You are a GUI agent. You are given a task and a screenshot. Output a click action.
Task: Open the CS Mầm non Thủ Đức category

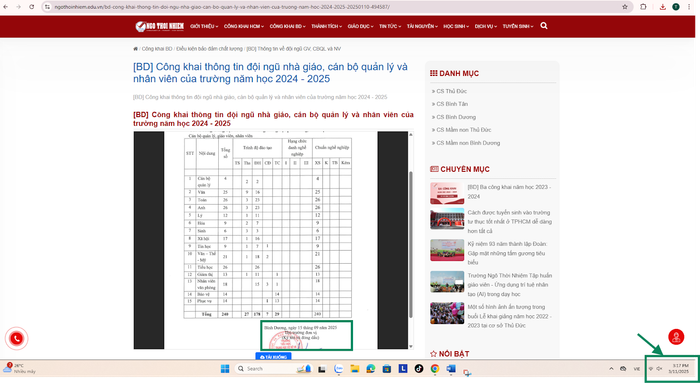463,130
